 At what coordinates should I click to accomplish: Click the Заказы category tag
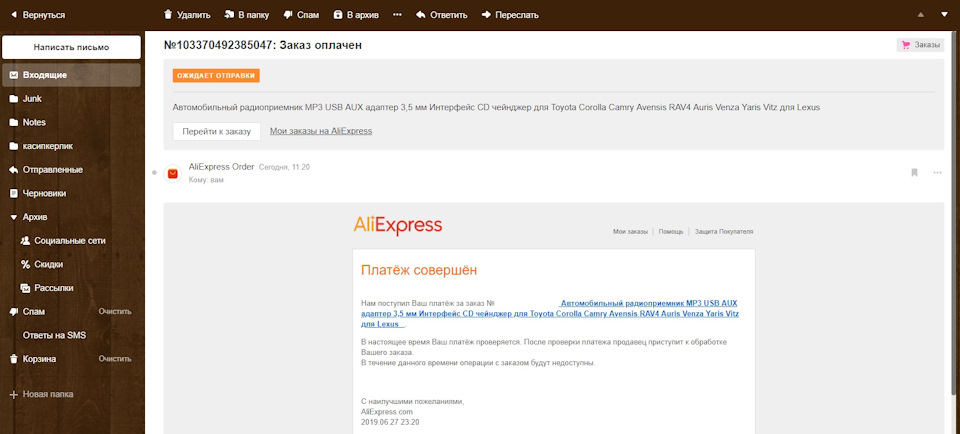[x=920, y=45]
